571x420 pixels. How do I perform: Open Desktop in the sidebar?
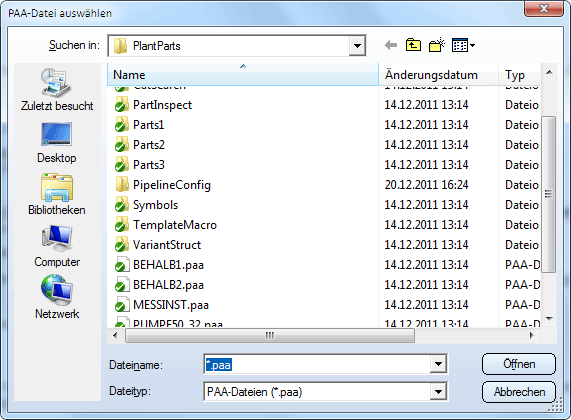(x=57, y=143)
